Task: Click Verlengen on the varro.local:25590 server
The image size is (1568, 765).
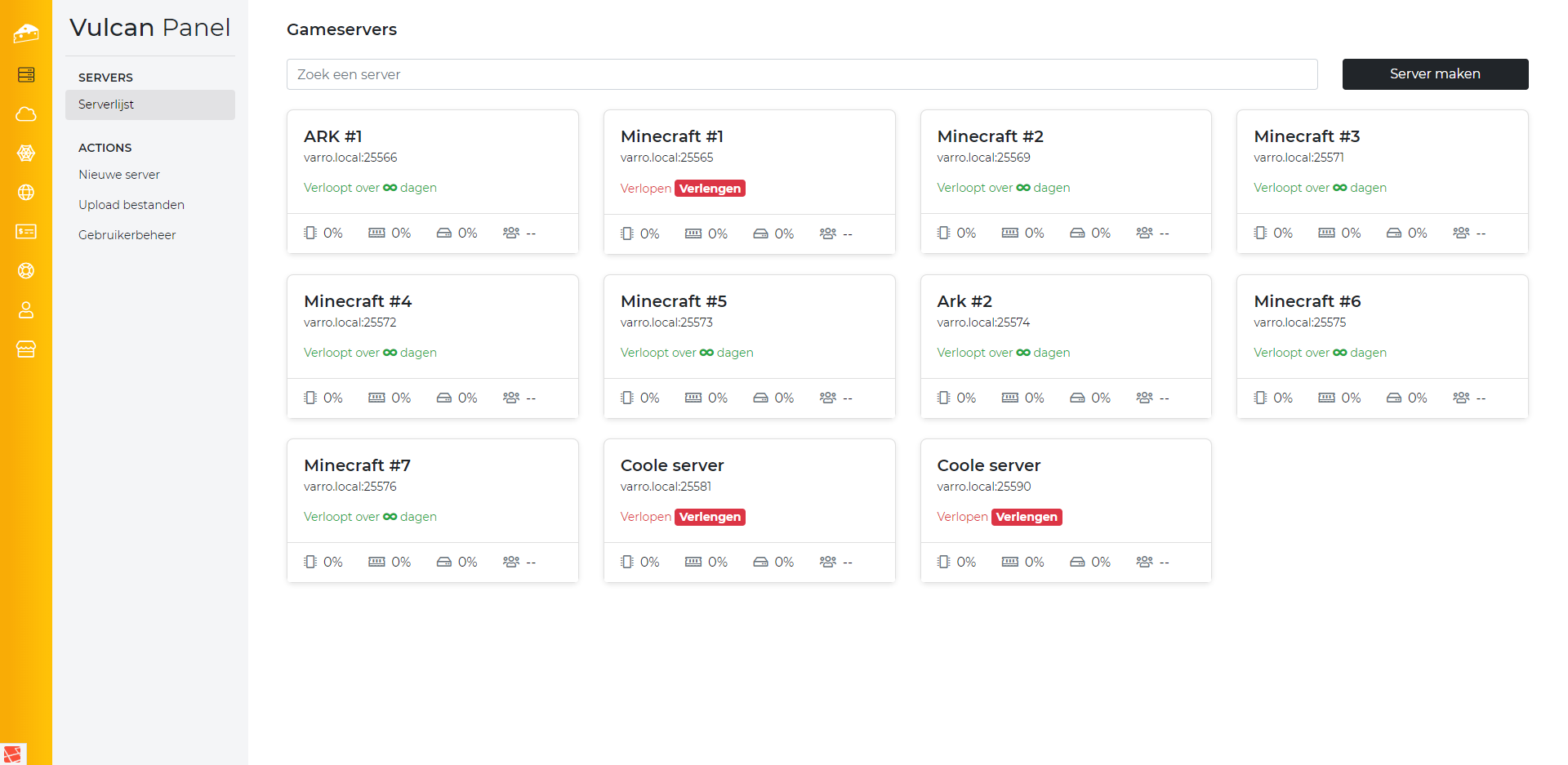Action: [x=1027, y=517]
